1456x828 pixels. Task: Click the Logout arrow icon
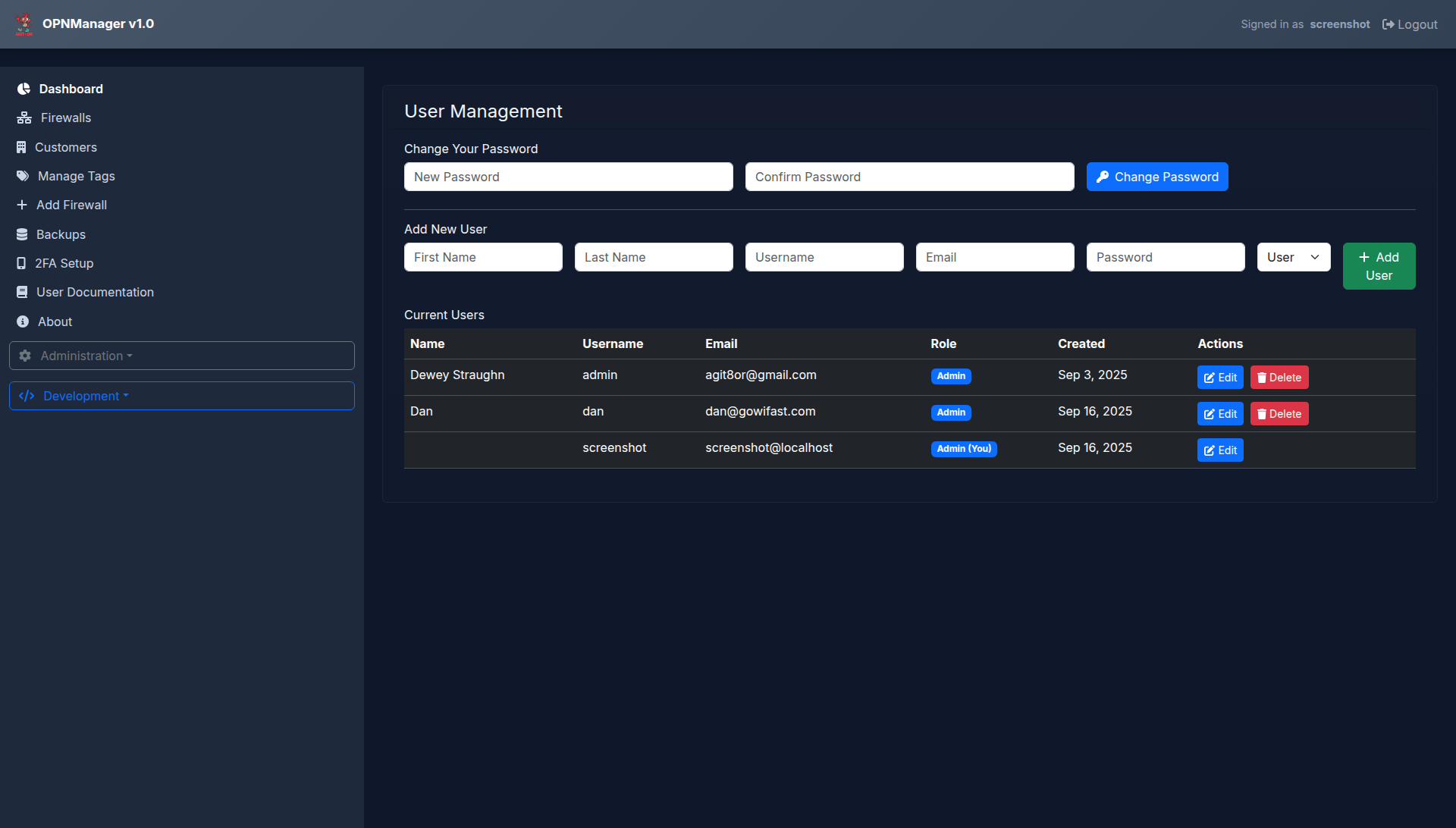point(1388,24)
